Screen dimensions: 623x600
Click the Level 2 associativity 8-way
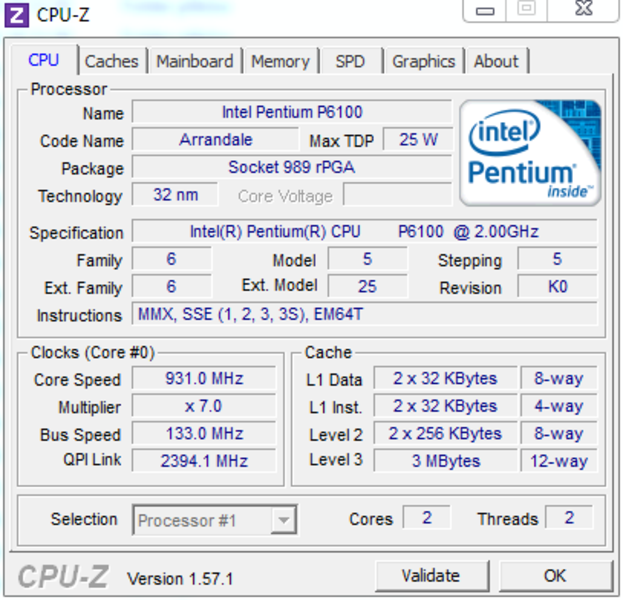tap(559, 434)
